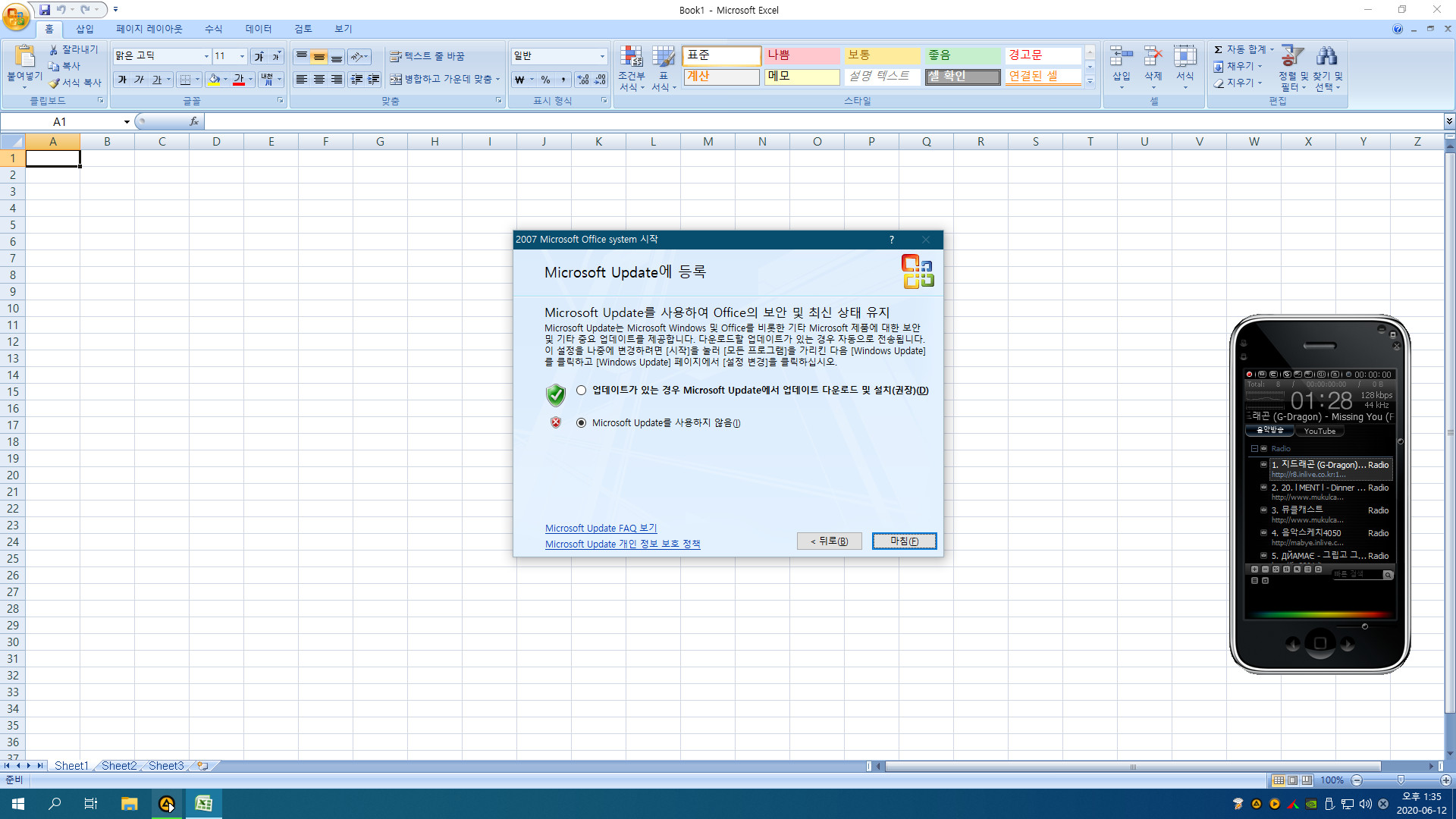
Task: Align text right
Action: click(337, 80)
